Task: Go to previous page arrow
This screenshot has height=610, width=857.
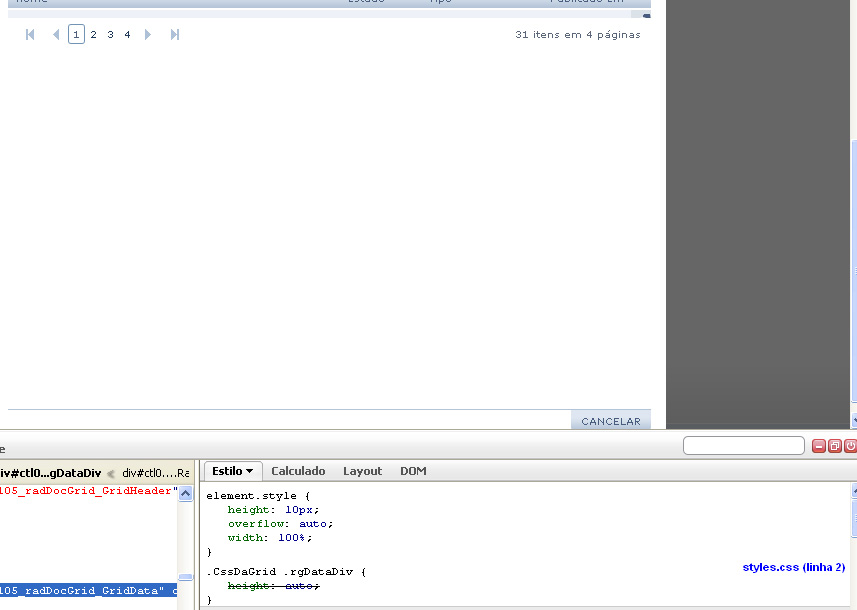Action: (56, 34)
